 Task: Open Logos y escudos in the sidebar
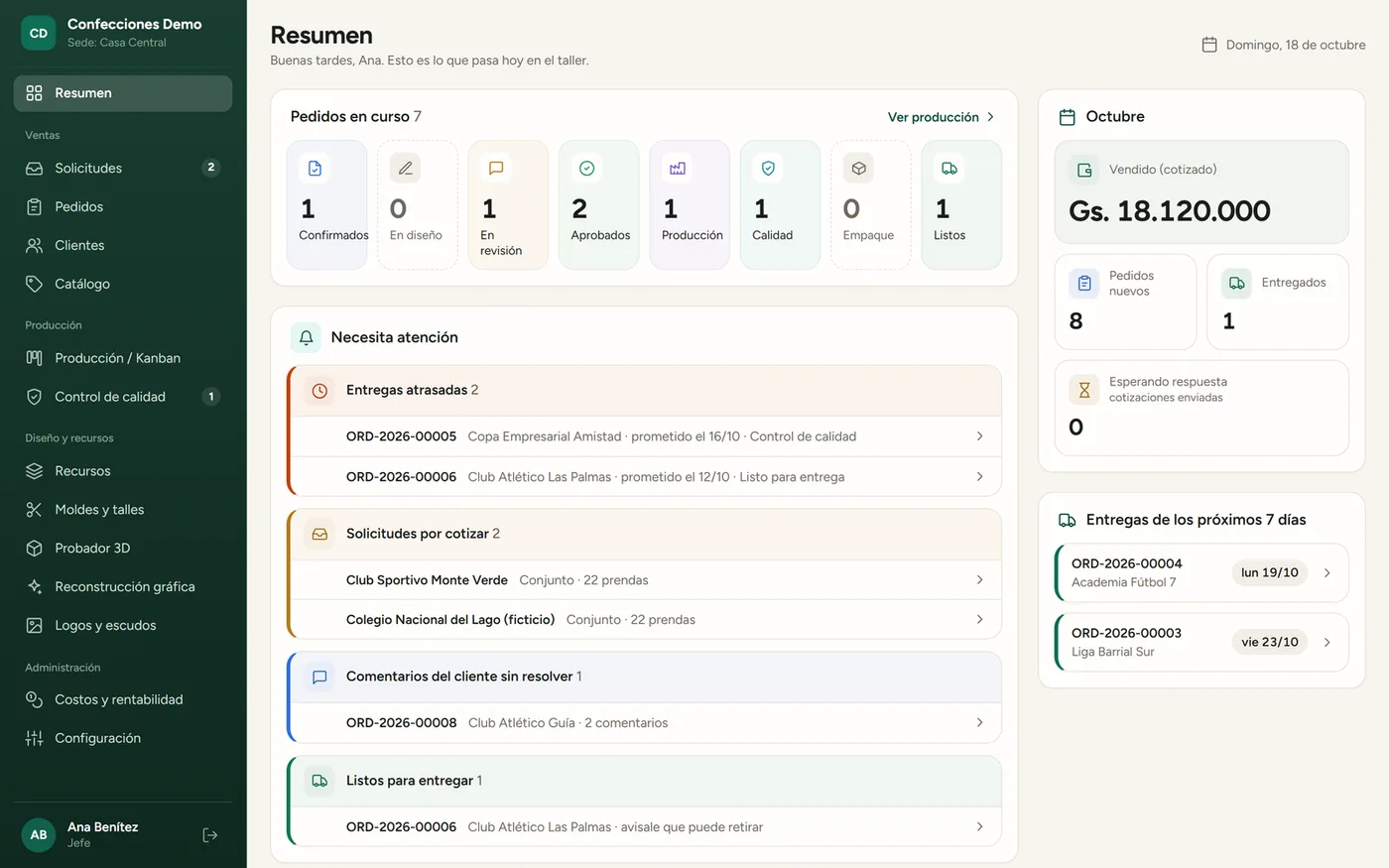[123, 625]
